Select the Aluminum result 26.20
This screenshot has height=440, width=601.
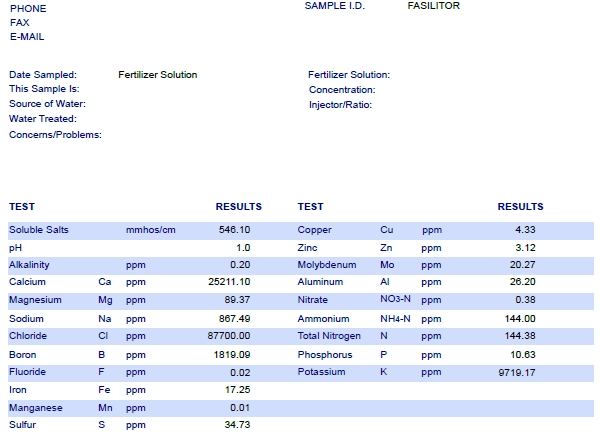pos(523,282)
